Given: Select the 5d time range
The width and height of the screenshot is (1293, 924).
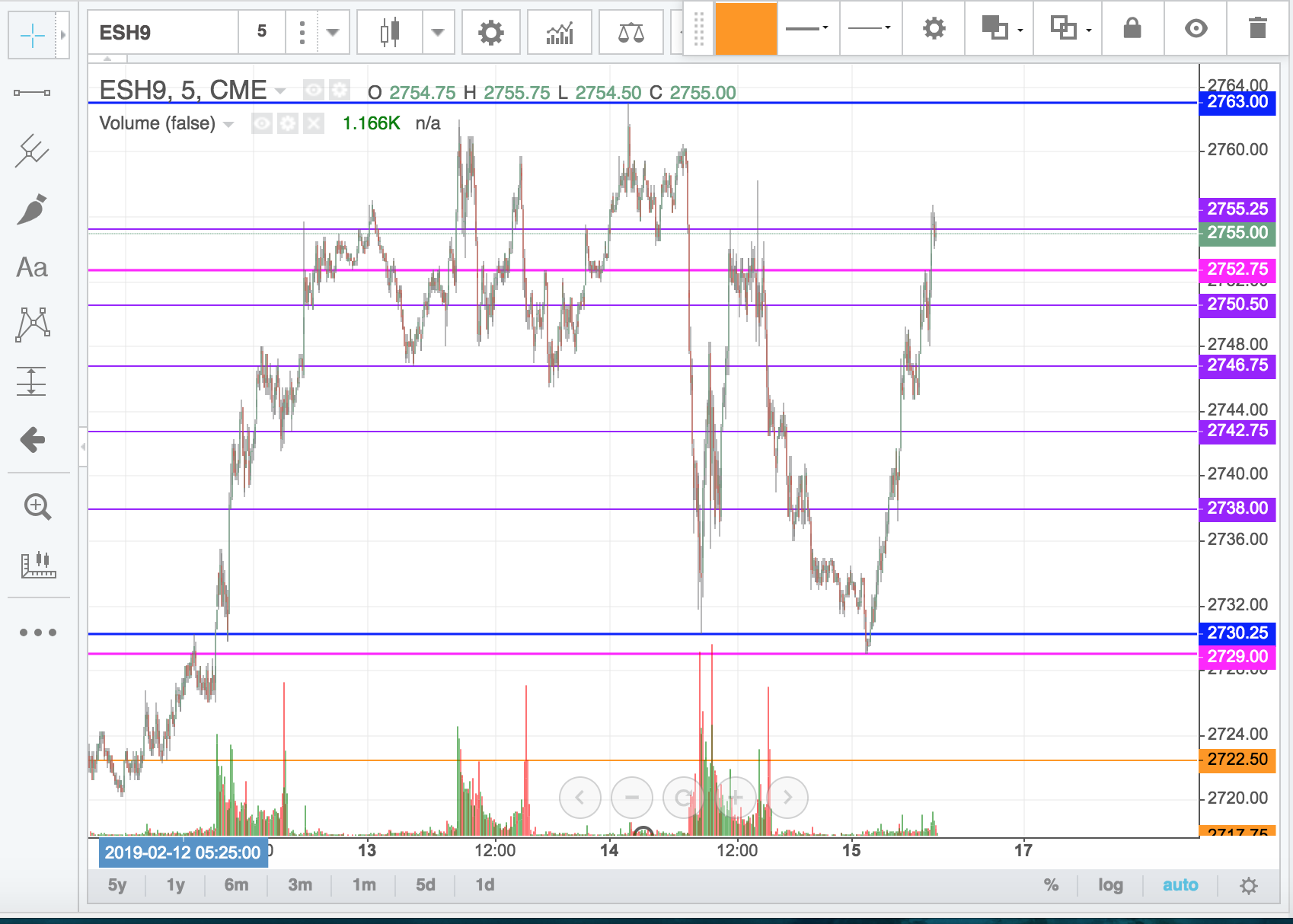Looking at the screenshot, I should [426, 885].
